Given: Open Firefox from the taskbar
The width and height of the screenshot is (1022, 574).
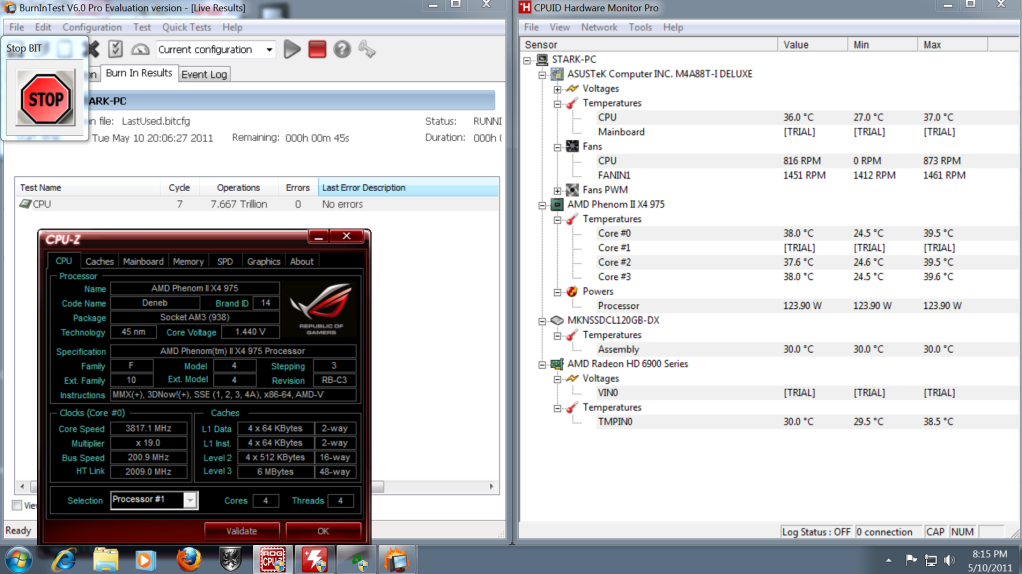Looking at the screenshot, I should (189, 560).
